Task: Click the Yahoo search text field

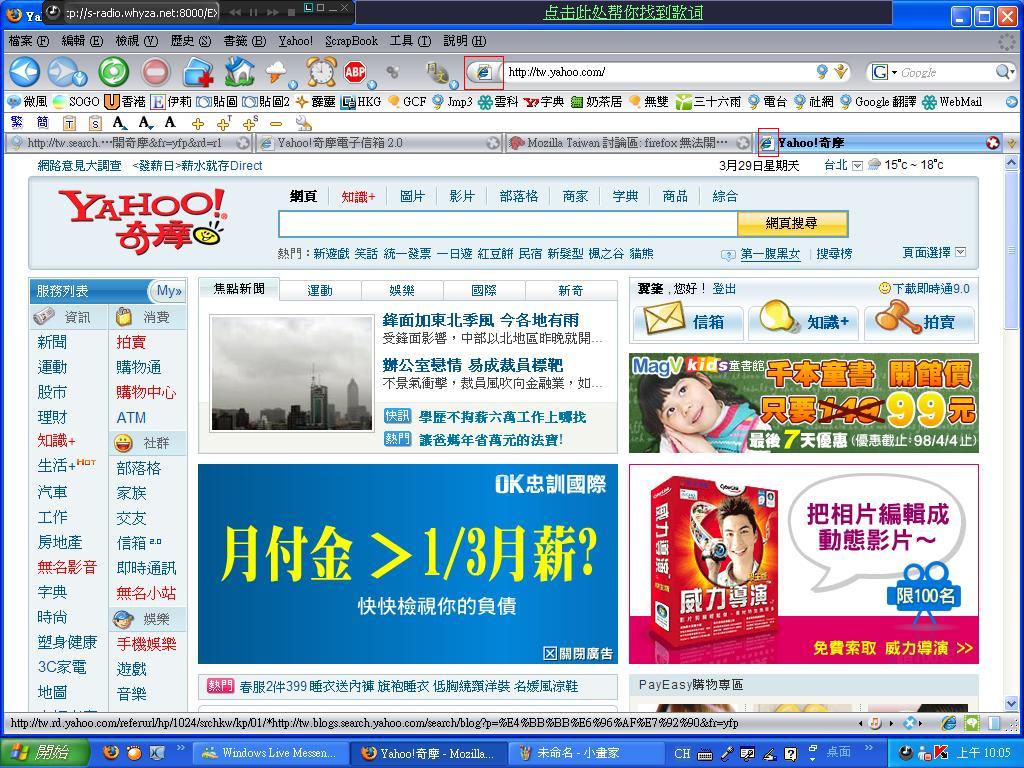Action: coord(507,224)
